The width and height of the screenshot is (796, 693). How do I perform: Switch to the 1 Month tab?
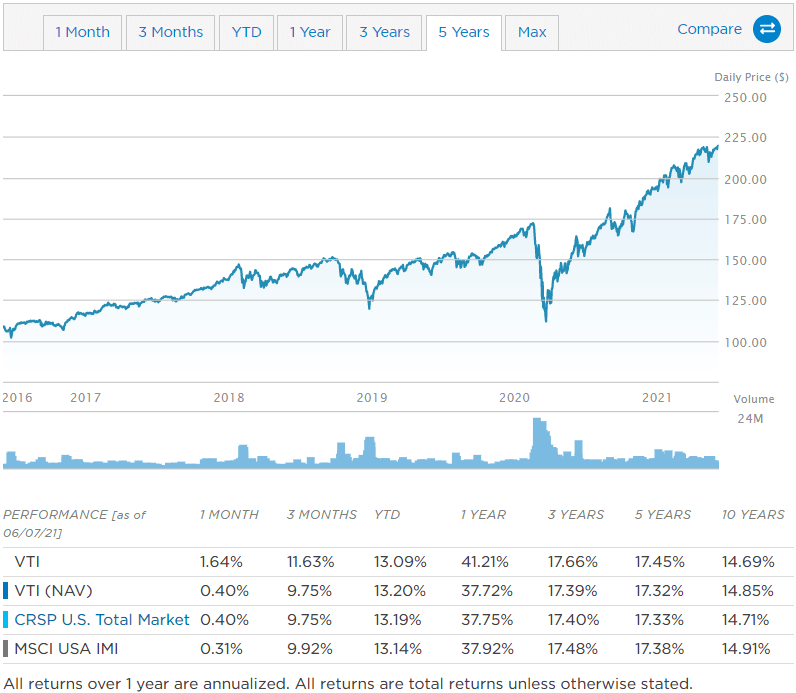(x=82, y=32)
